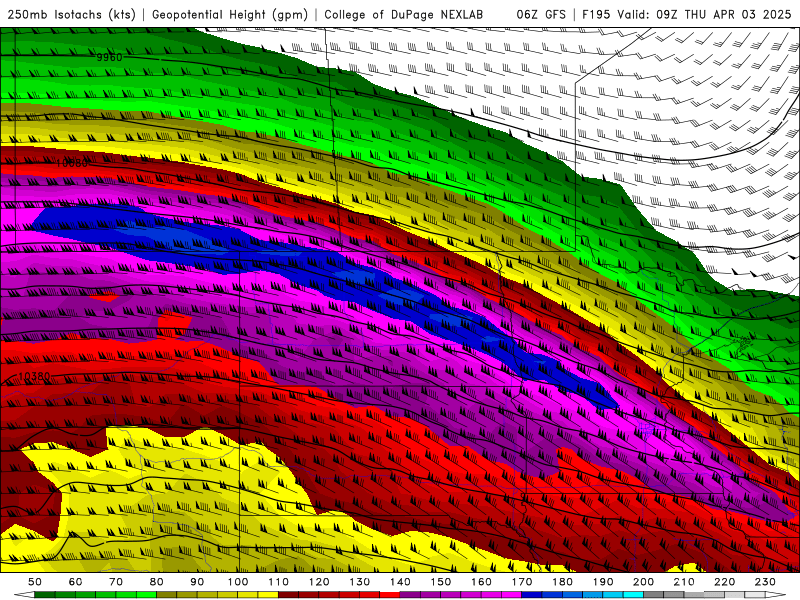Click the 90 value on the color scale
Image resolution: width=800 pixels, height=600 pixels.
[x=197, y=582]
